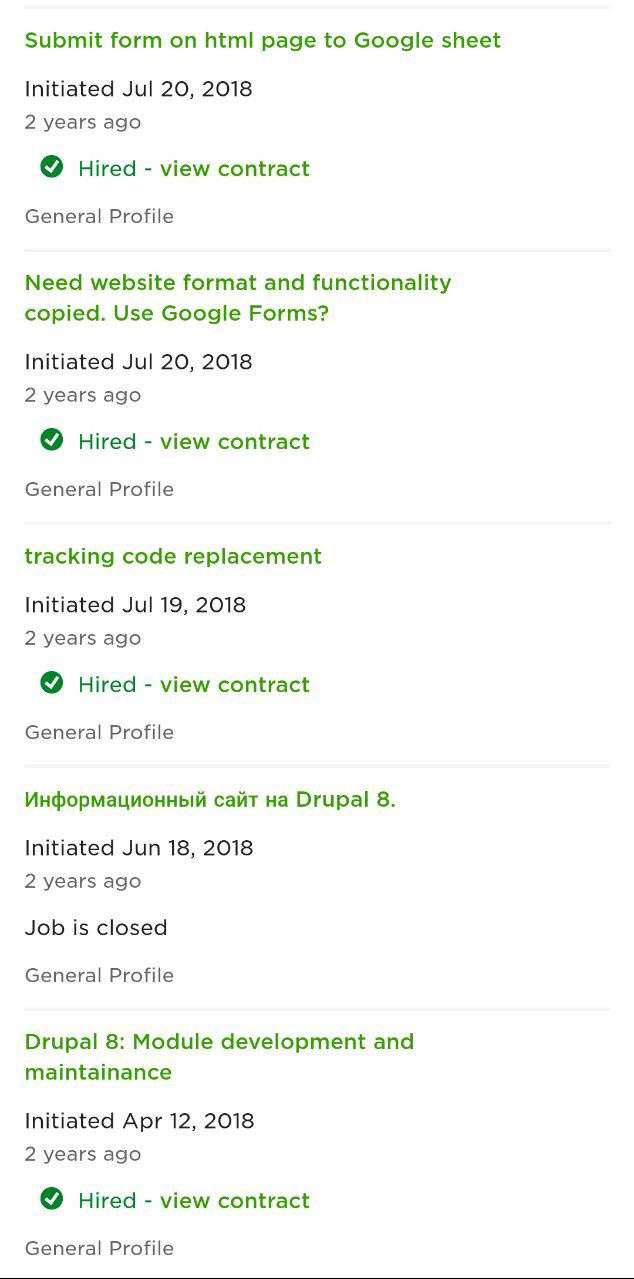Click General Profile label below 'Job is closed'
Screen dimensions: 634x1279
click(99, 975)
